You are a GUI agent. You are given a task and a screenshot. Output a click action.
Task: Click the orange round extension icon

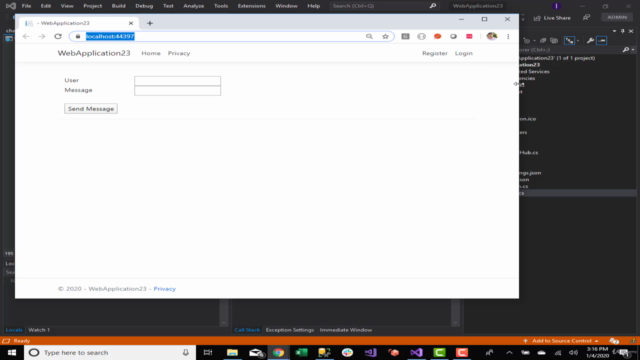click(x=438, y=36)
